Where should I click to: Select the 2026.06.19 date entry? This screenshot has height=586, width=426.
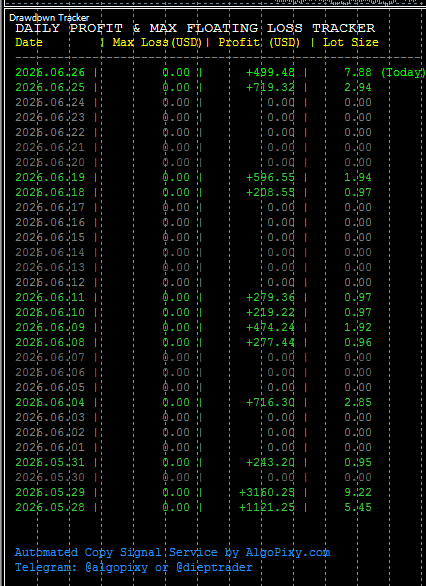(x=50, y=177)
